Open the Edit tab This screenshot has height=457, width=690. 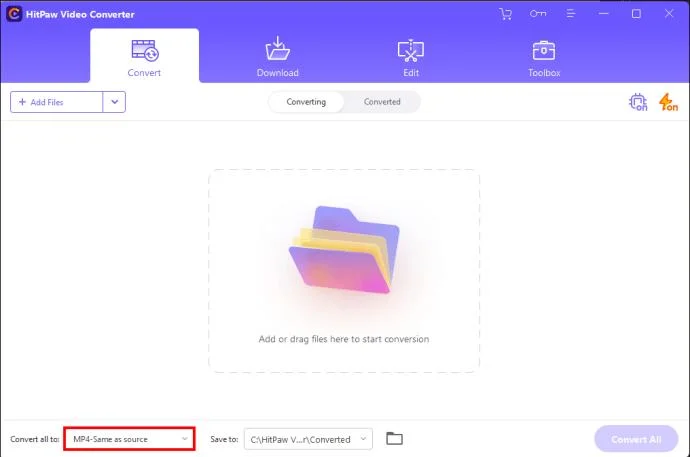[x=411, y=58]
